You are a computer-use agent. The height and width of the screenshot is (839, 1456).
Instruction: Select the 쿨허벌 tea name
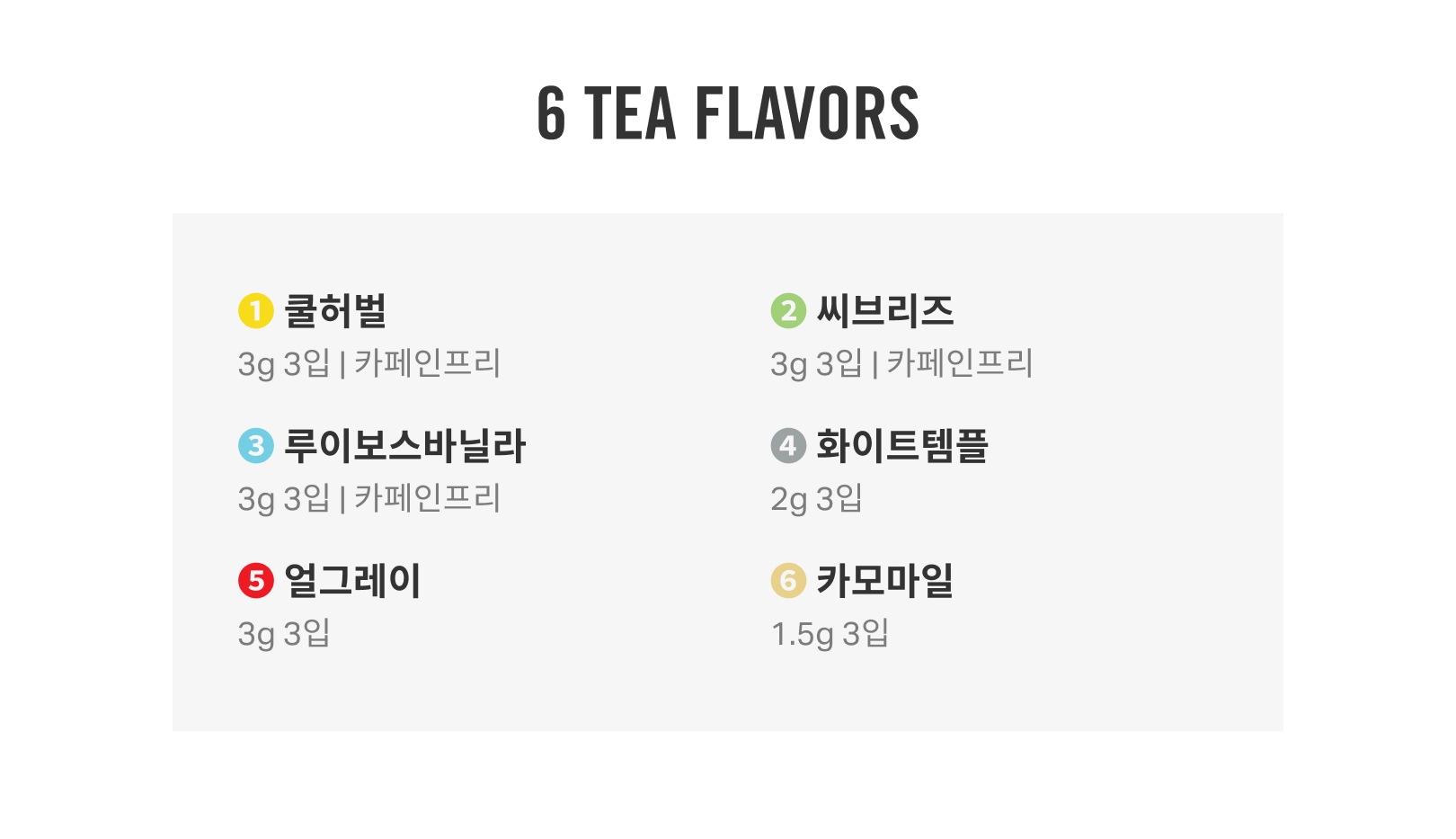tap(335, 311)
